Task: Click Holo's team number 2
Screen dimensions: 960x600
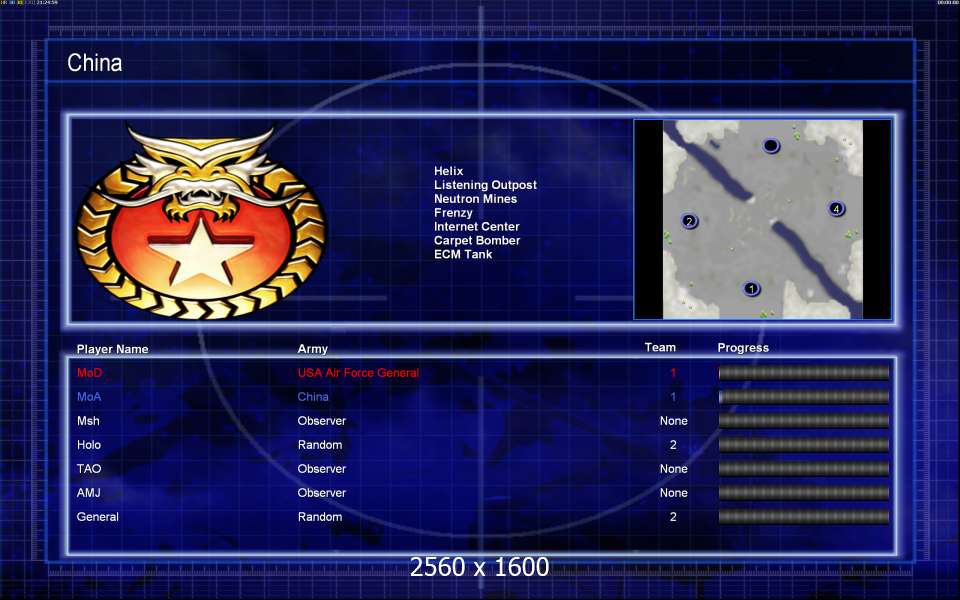Action: (673, 444)
